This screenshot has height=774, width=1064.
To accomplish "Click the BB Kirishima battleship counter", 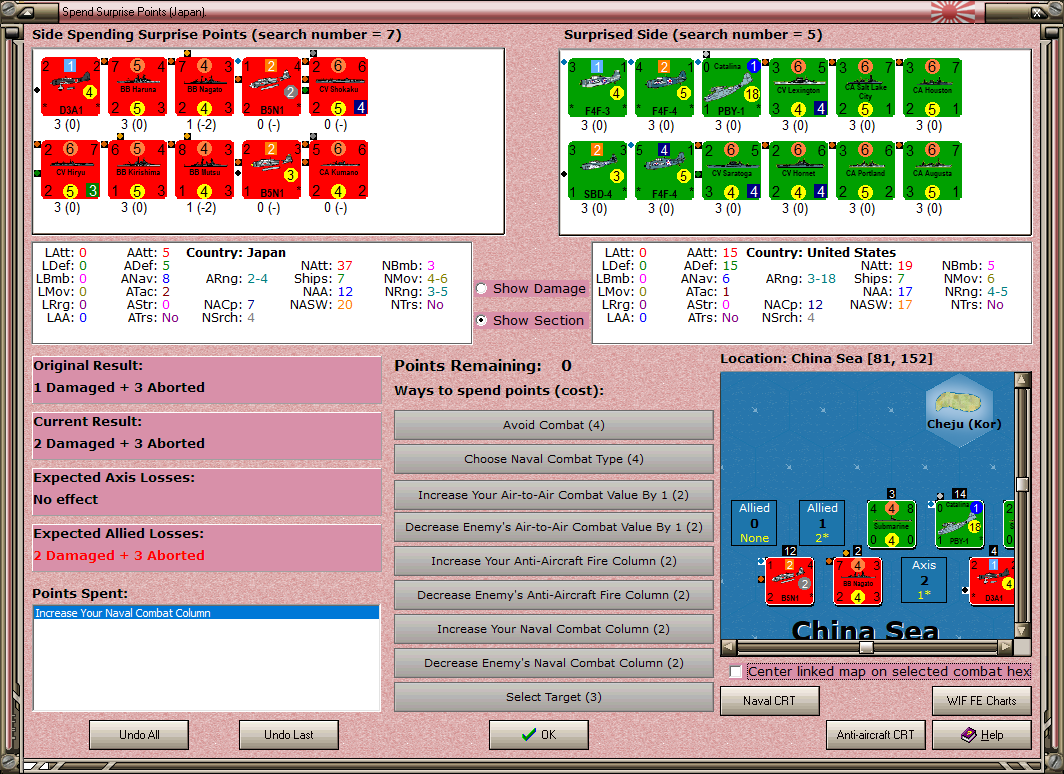I will coord(138,170).
